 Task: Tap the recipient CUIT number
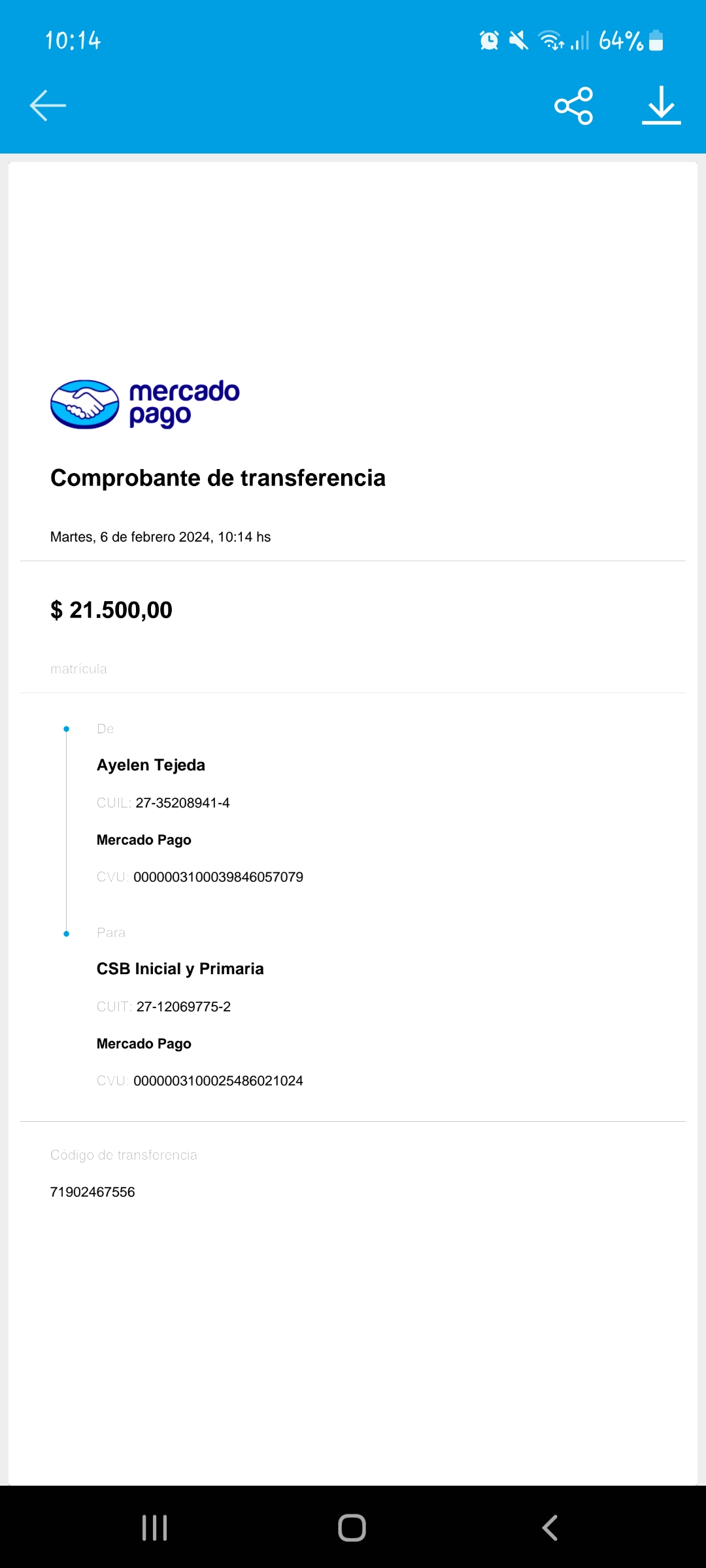click(x=183, y=1007)
